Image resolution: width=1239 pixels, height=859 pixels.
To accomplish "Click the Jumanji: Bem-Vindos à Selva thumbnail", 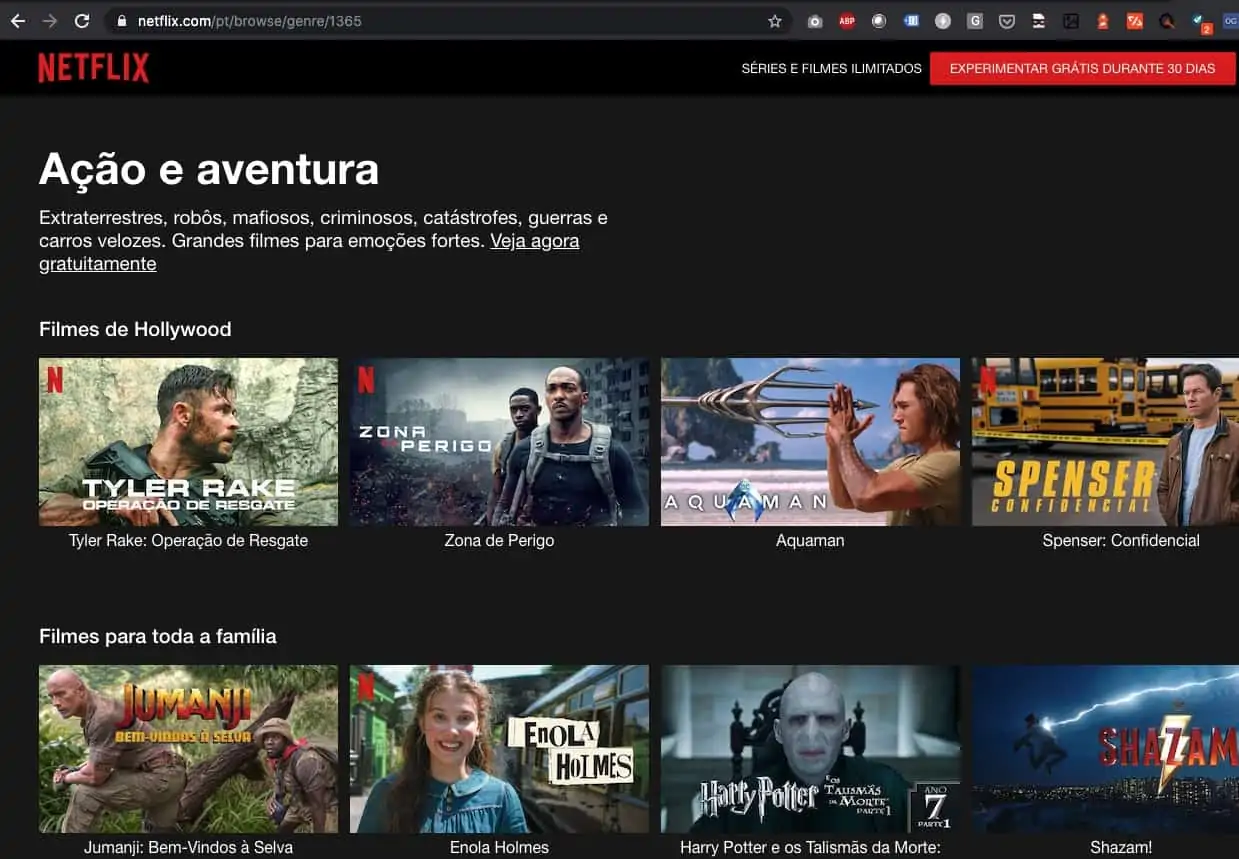I will [188, 748].
